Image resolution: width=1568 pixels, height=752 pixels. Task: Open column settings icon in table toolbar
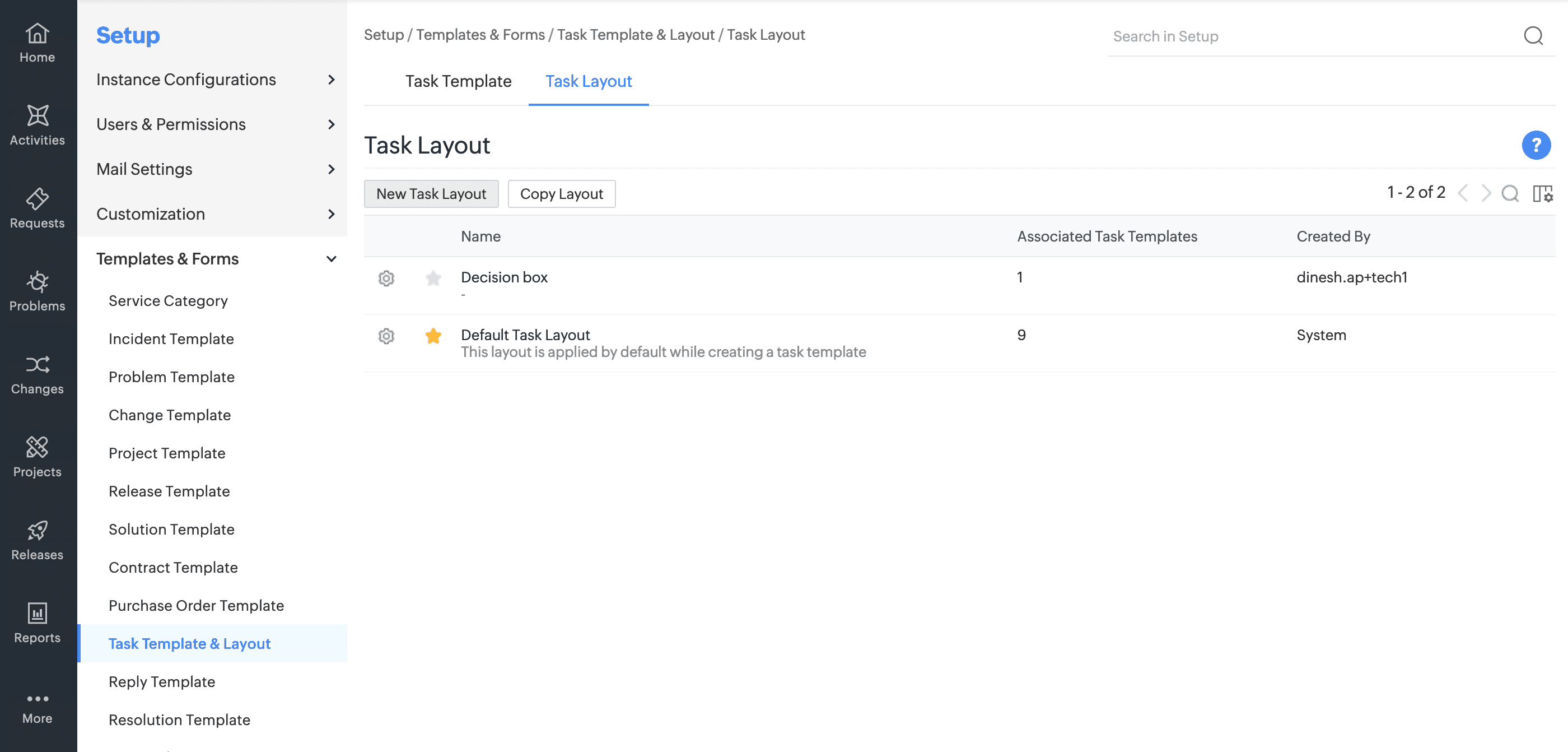click(1542, 194)
